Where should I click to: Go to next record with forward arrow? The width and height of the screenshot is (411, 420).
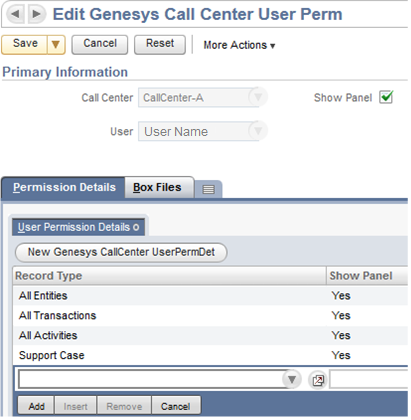[x=36, y=14]
